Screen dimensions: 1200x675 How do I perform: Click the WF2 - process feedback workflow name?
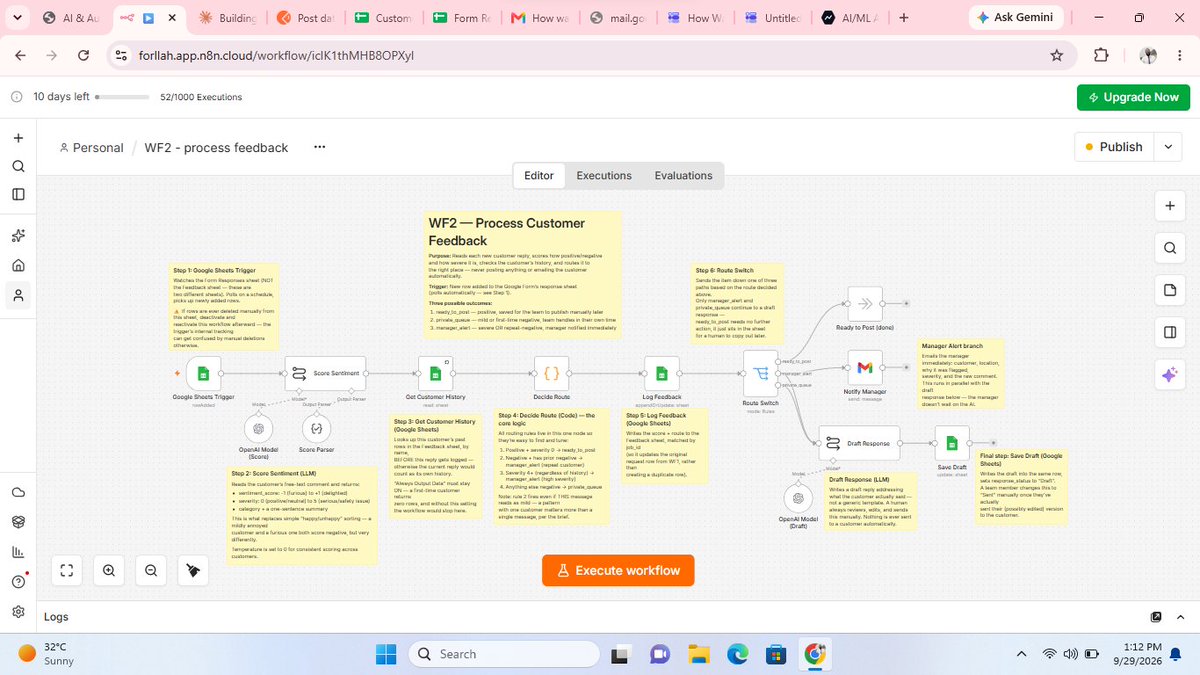click(216, 147)
